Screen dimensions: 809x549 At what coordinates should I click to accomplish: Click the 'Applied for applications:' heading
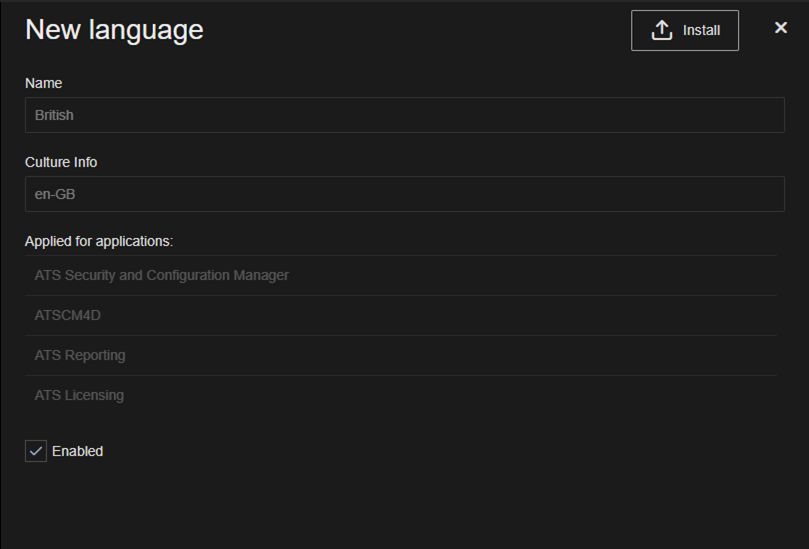coord(99,241)
